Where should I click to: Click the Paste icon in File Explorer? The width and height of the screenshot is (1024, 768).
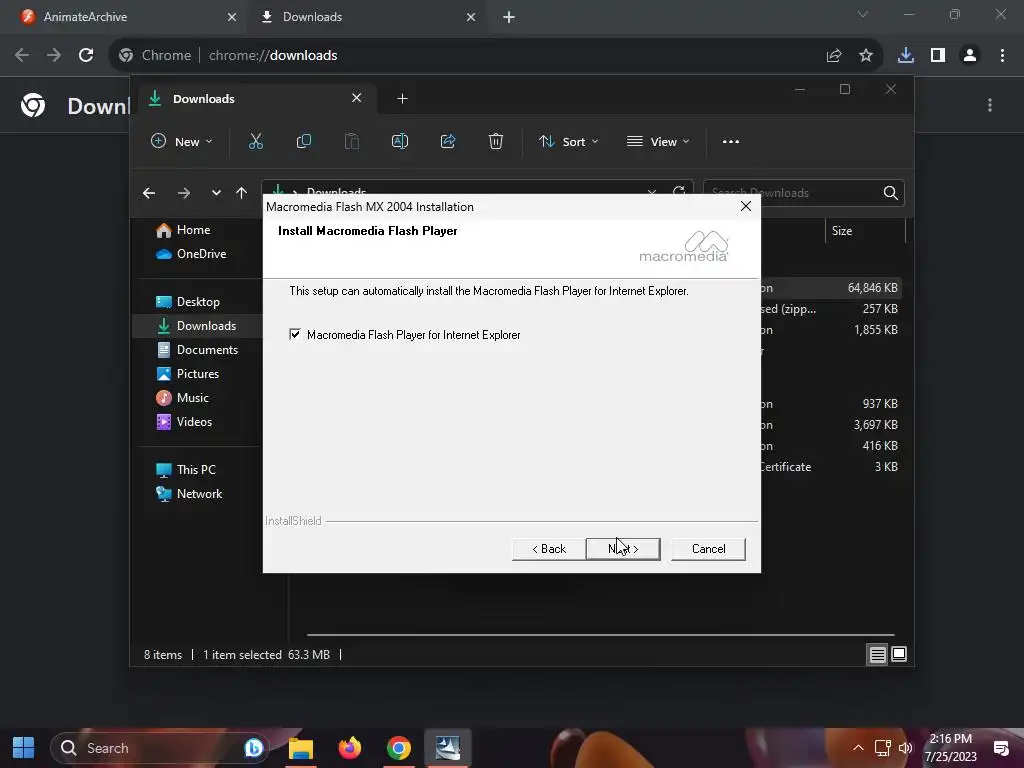point(352,141)
